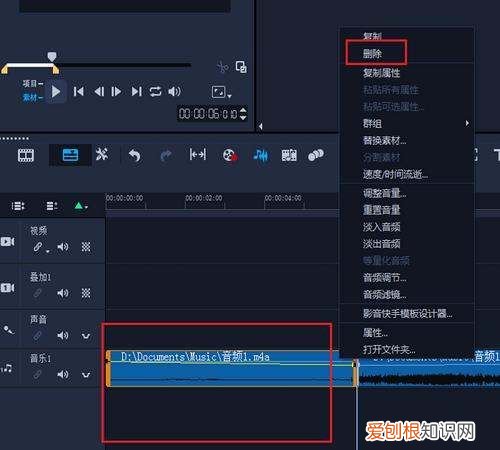Select 项目 (Project) playback mode
The height and width of the screenshot is (450, 500).
point(33,84)
